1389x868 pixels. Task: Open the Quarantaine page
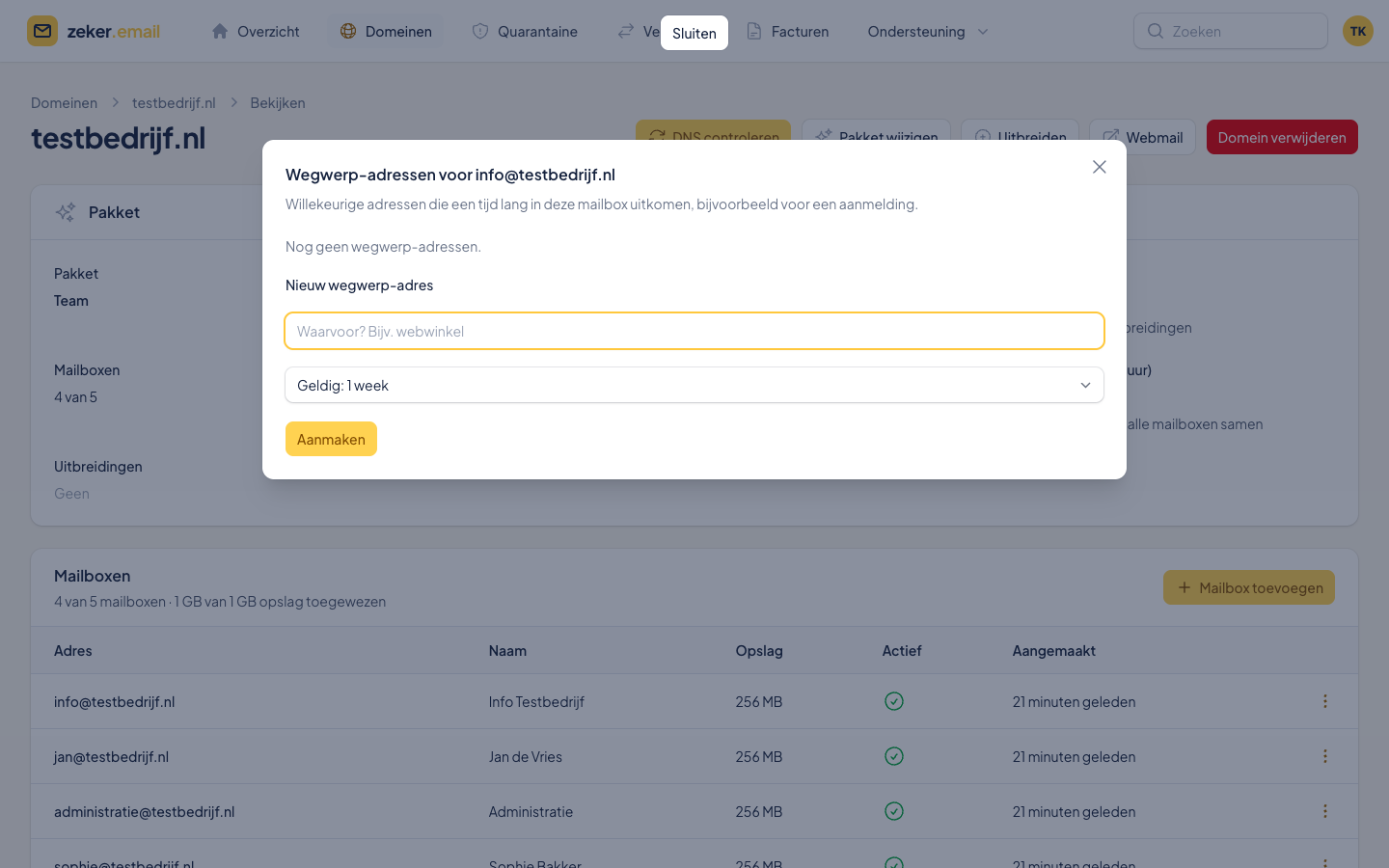coord(525,32)
